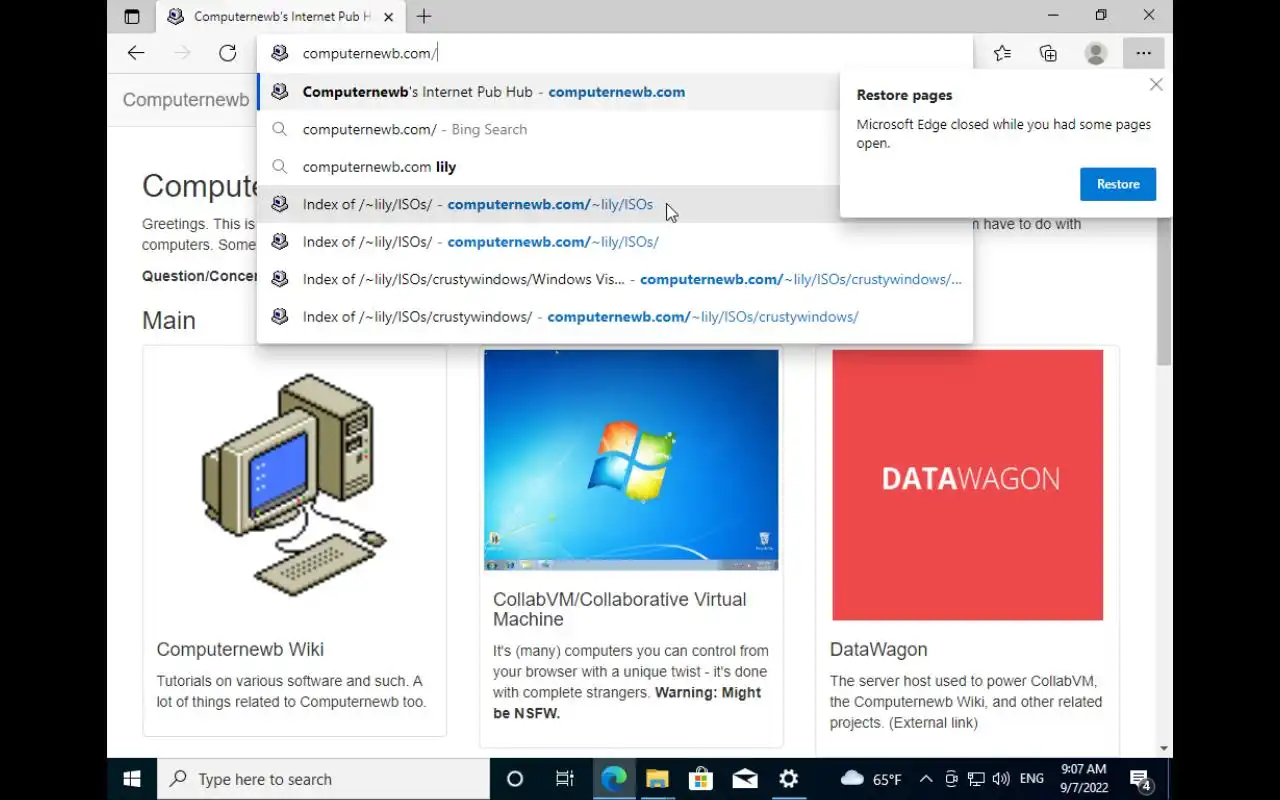Click the pixel computer thumbnail image
The width and height of the screenshot is (1280, 800).
(x=294, y=485)
